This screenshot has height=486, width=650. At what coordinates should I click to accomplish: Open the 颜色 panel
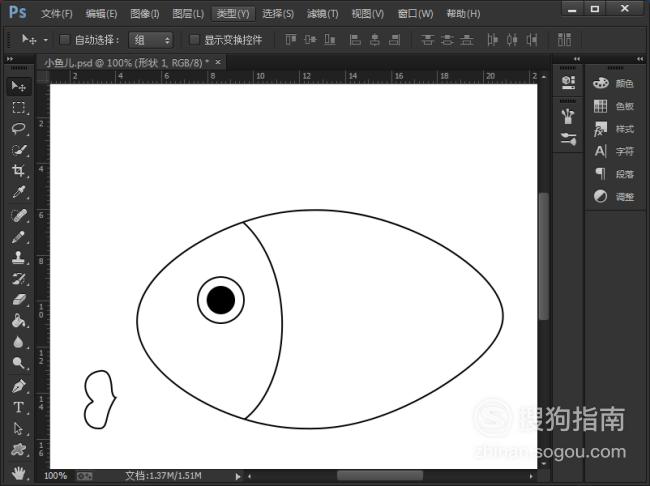click(x=613, y=83)
